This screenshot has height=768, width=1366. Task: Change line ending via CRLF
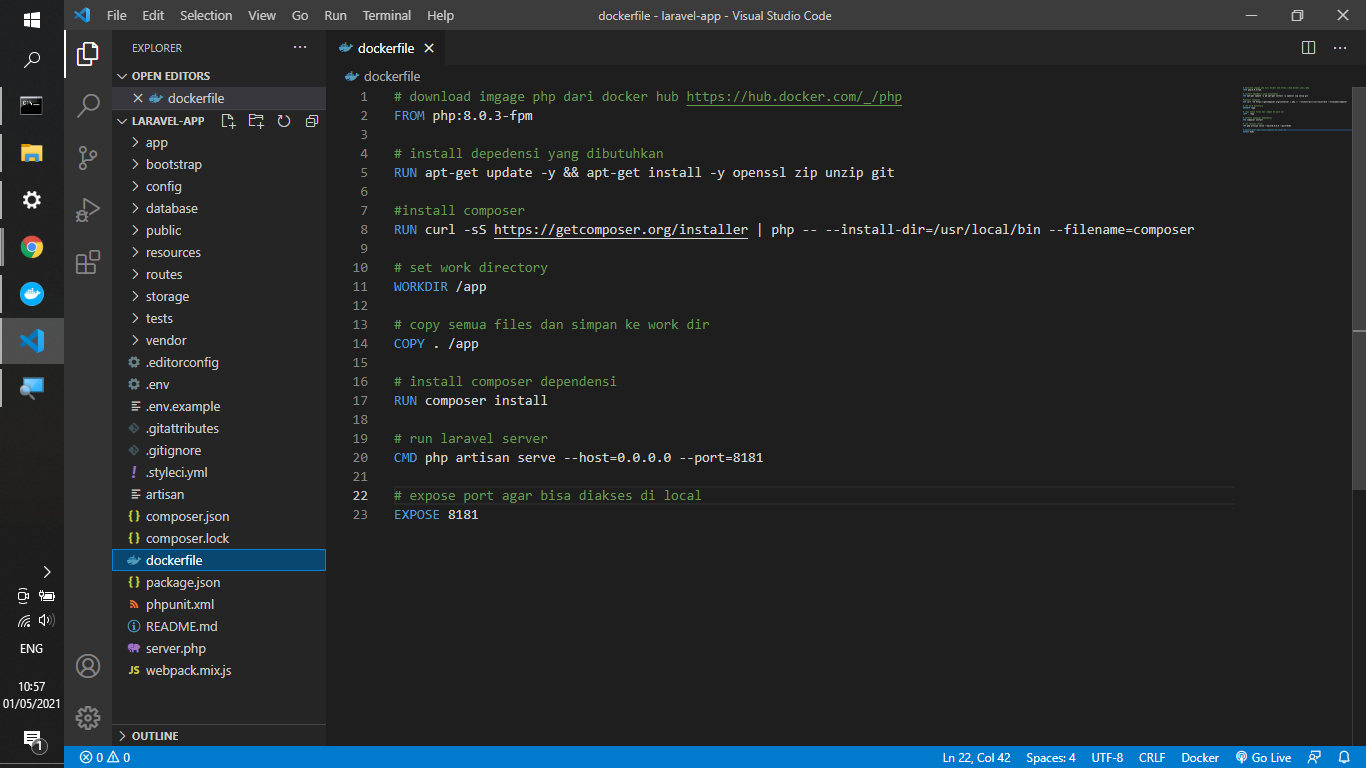pyautogui.click(x=1152, y=758)
